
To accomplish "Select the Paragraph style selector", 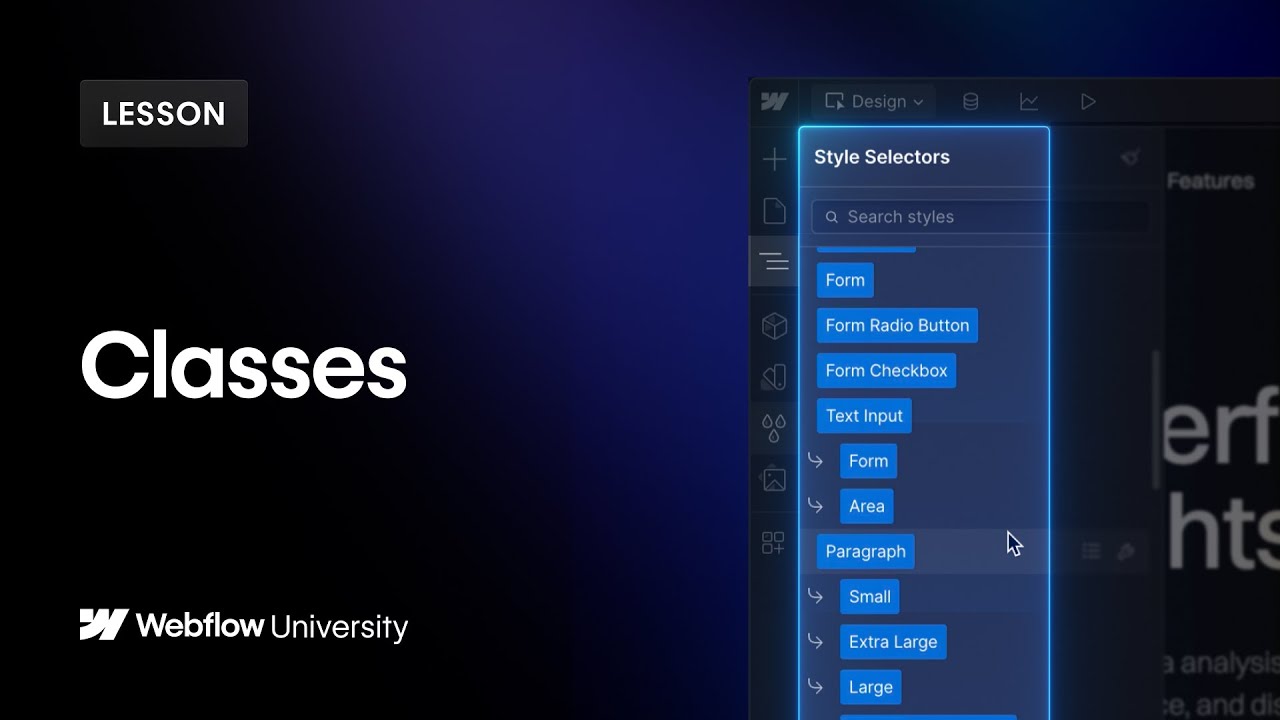I will coord(865,551).
